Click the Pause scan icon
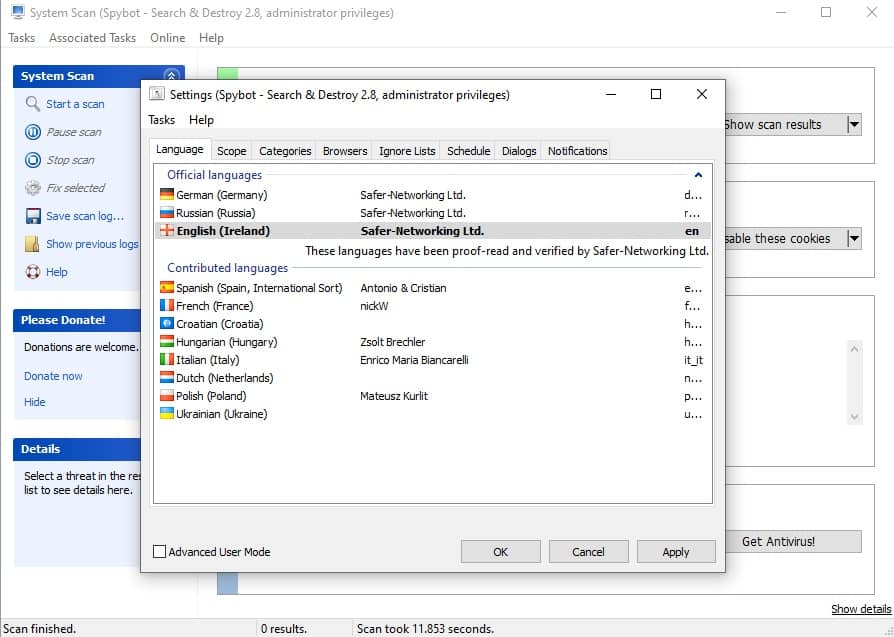Image resolution: width=894 pixels, height=637 pixels. [x=32, y=132]
